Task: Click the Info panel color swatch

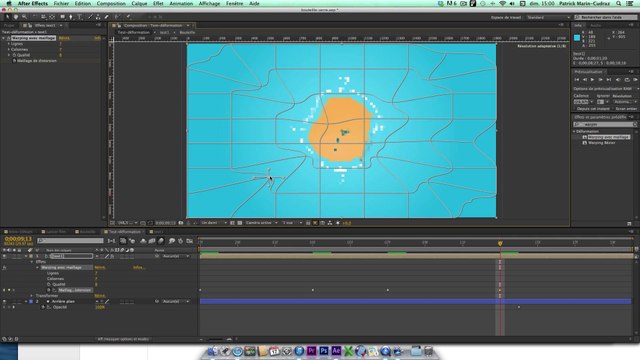Action: (x=577, y=38)
